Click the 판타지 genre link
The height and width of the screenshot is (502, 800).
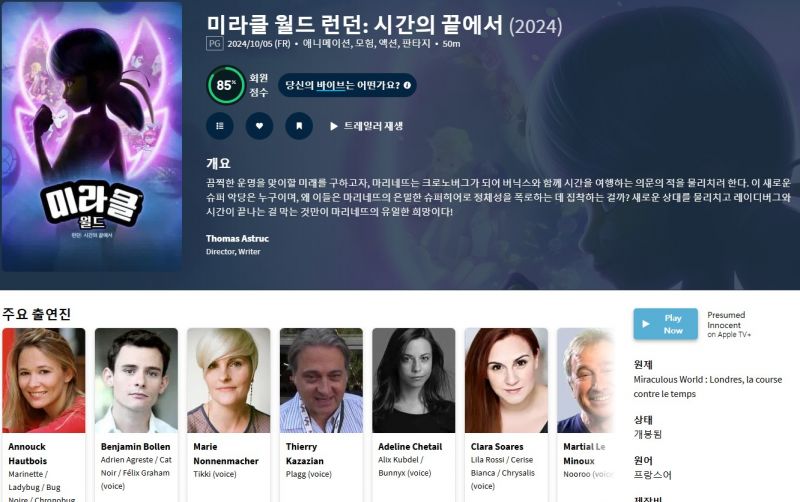pyautogui.click(x=416, y=44)
